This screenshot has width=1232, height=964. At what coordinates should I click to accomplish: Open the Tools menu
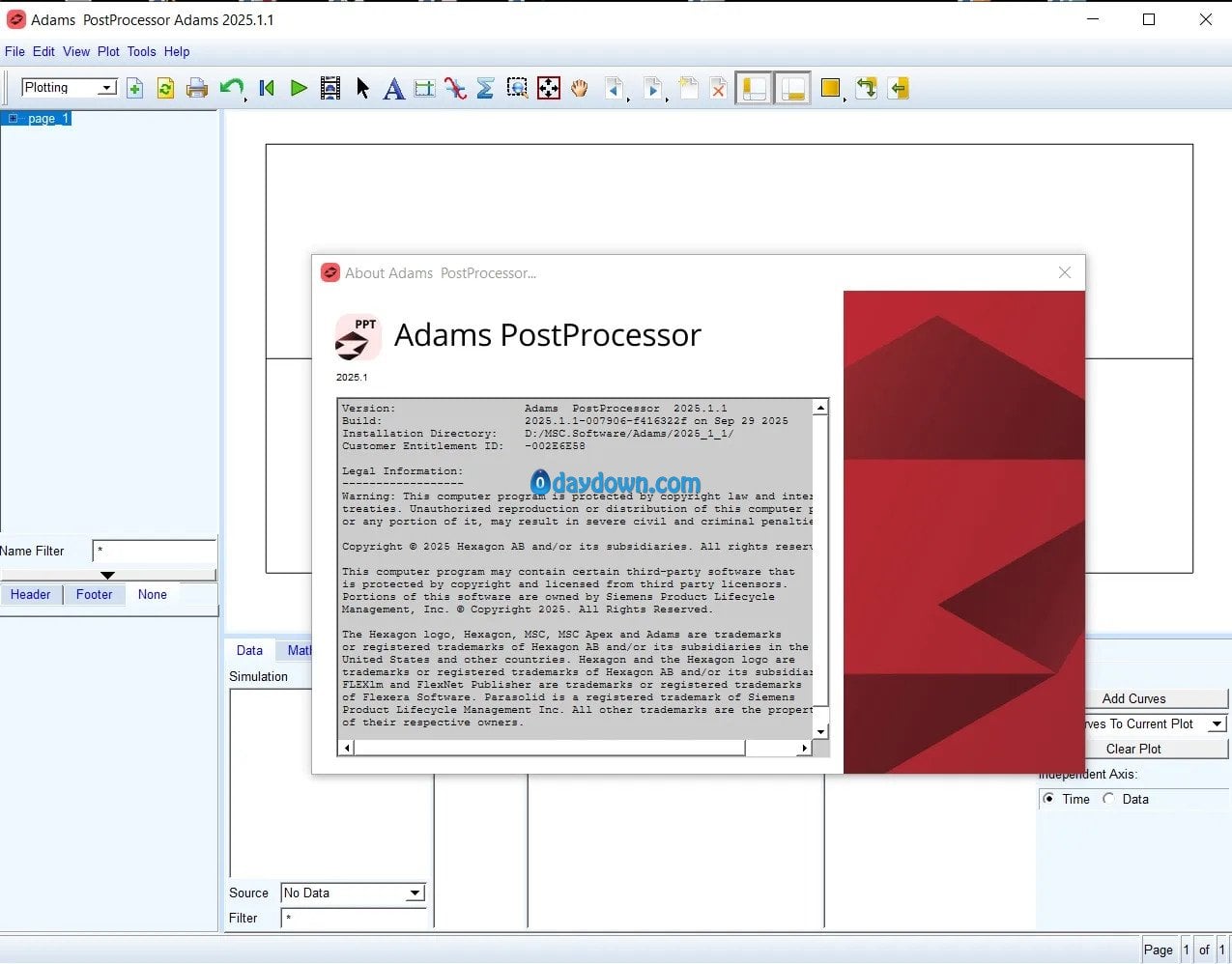141,52
